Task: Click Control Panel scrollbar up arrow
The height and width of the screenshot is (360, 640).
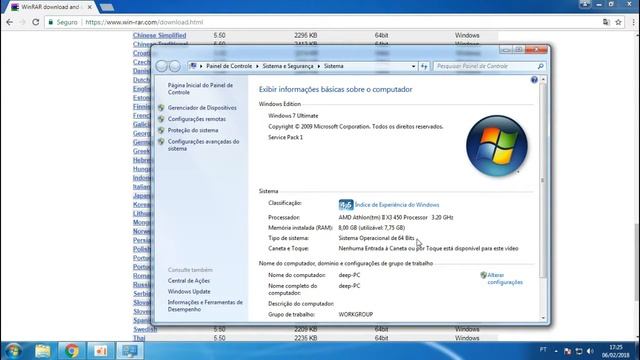Action: point(543,80)
